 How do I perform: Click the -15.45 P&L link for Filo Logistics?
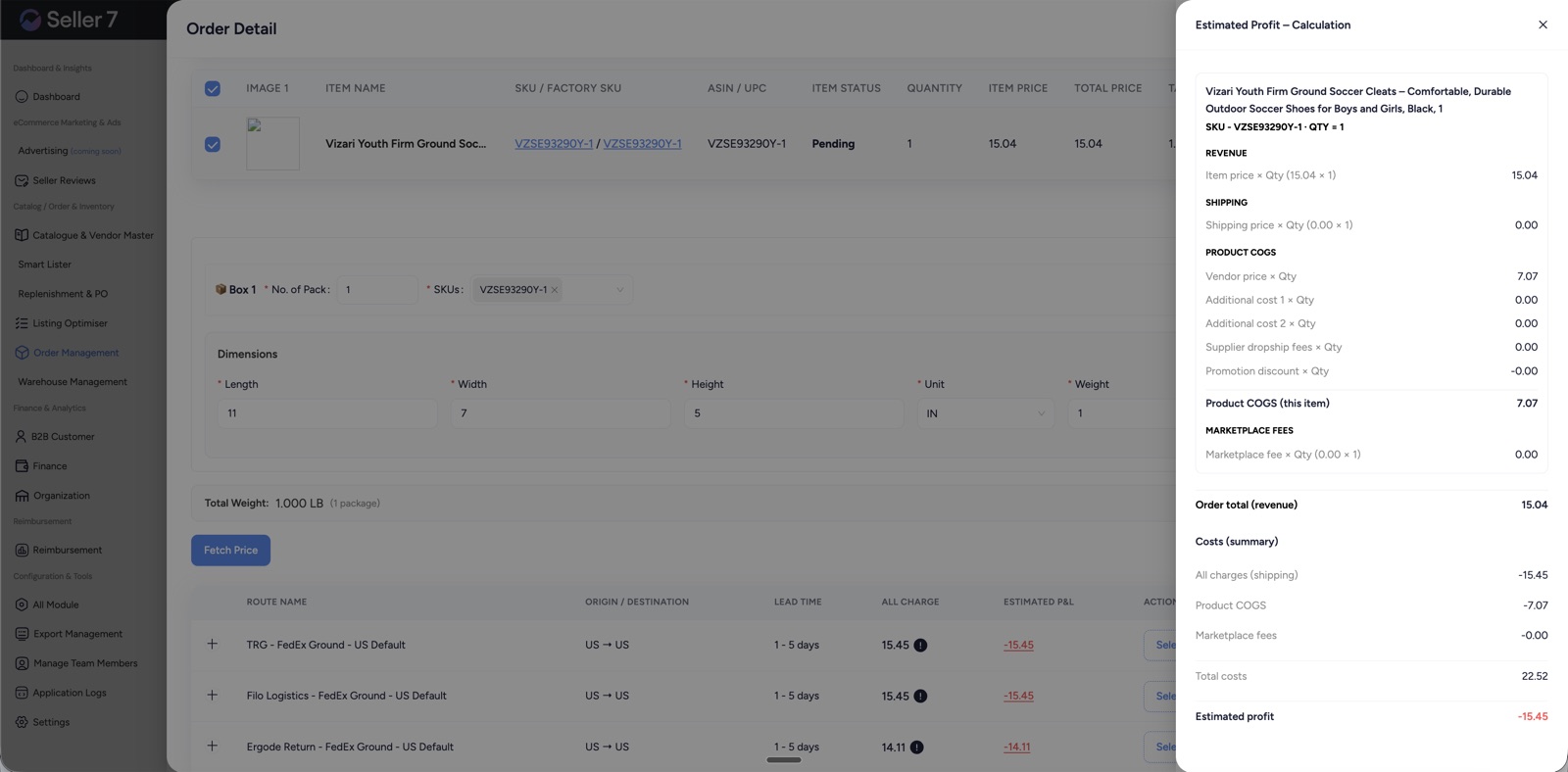(x=1018, y=697)
